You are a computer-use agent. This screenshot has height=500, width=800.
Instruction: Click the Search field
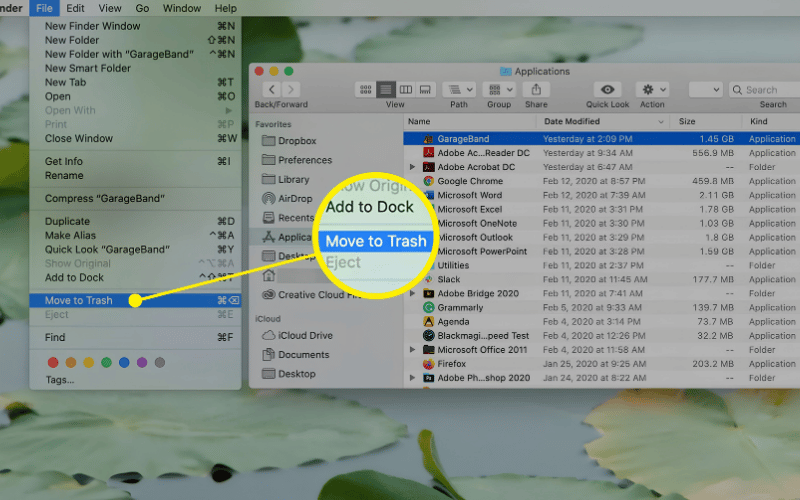(x=765, y=90)
